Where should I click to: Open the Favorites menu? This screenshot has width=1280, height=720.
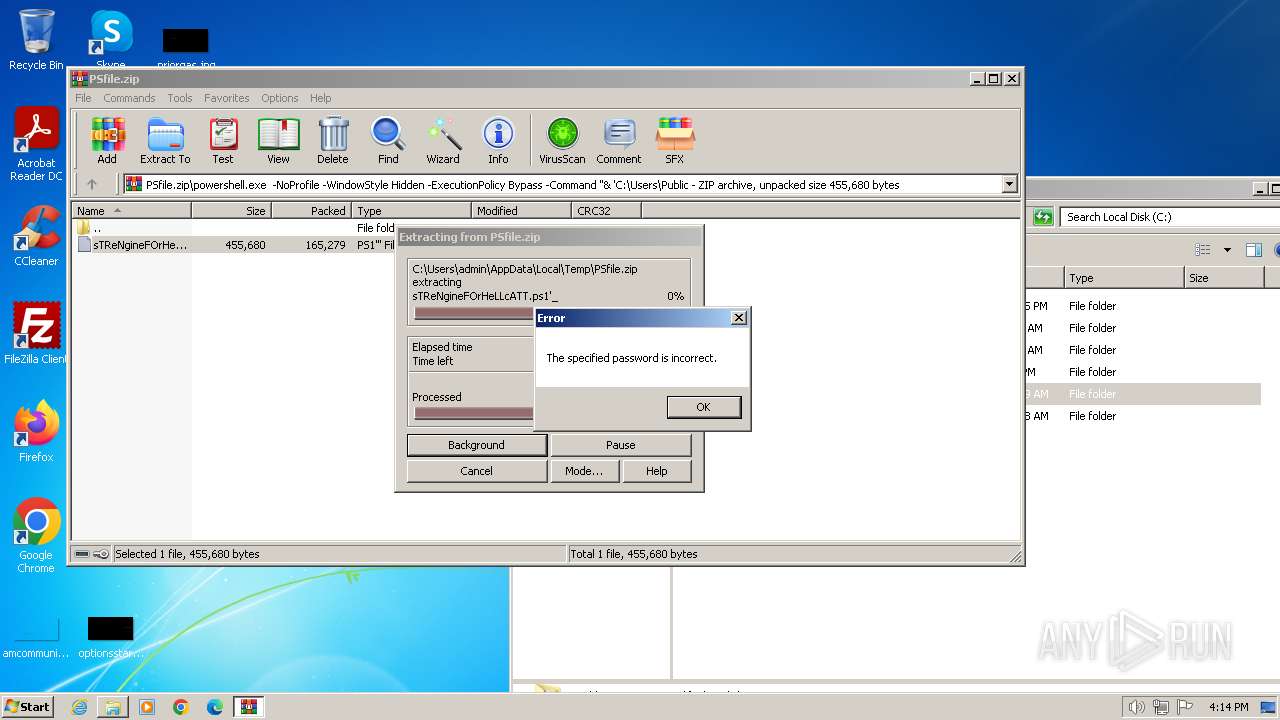point(227,98)
